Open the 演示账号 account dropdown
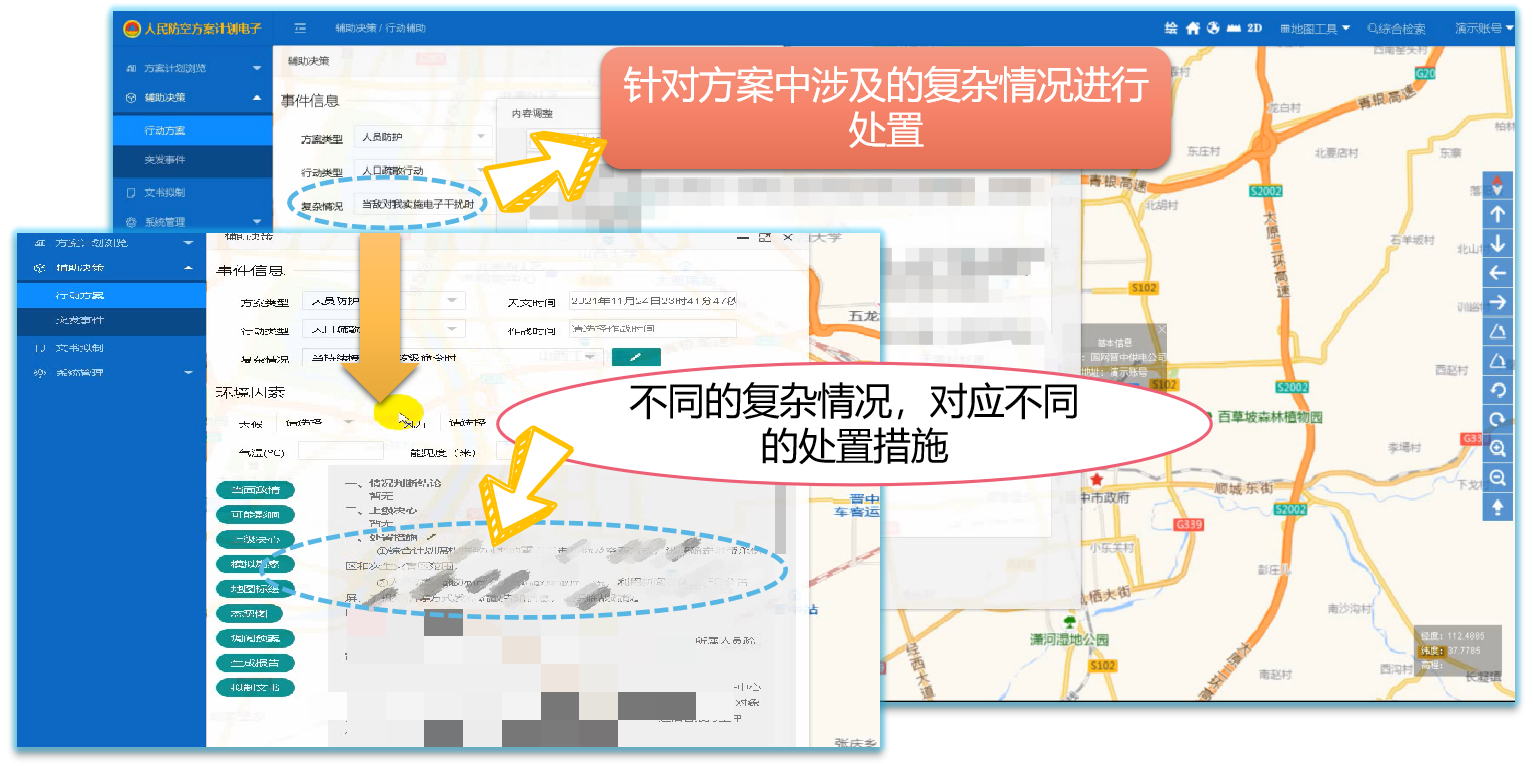This screenshot has width=1533, height=772. tap(1484, 29)
